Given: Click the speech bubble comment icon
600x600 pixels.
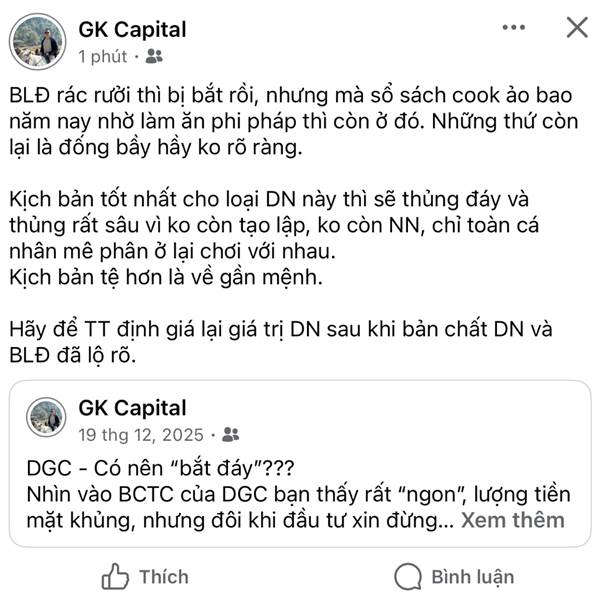Looking at the screenshot, I should click(x=407, y=576).
